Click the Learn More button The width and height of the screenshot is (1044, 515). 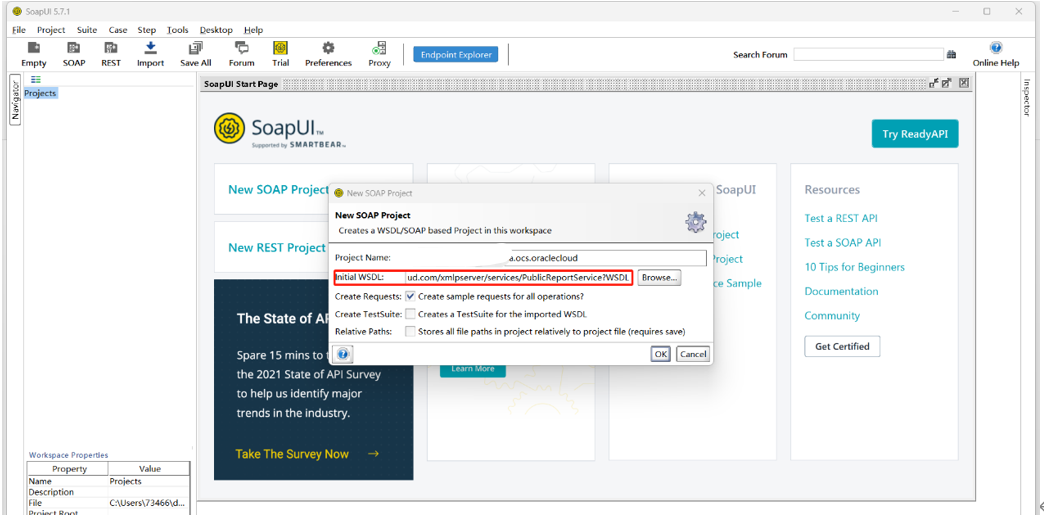pos(473,368)
